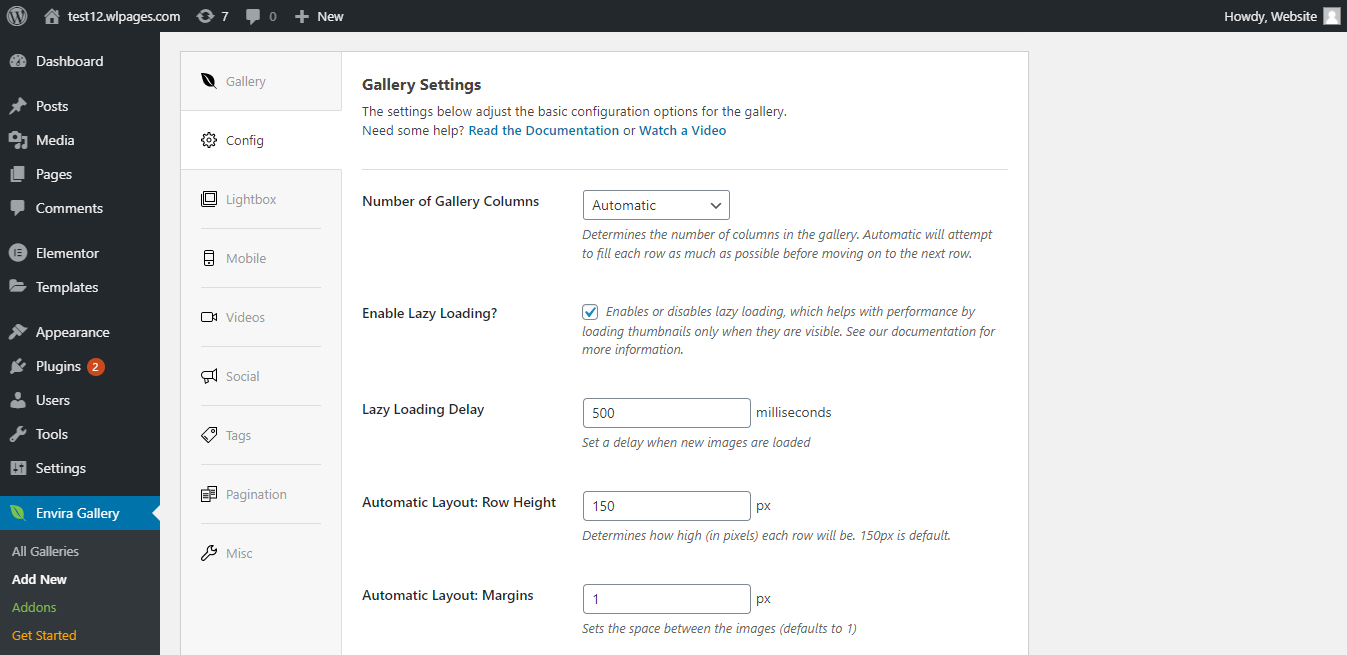Click the Templates folder icon

click(18, 287)
